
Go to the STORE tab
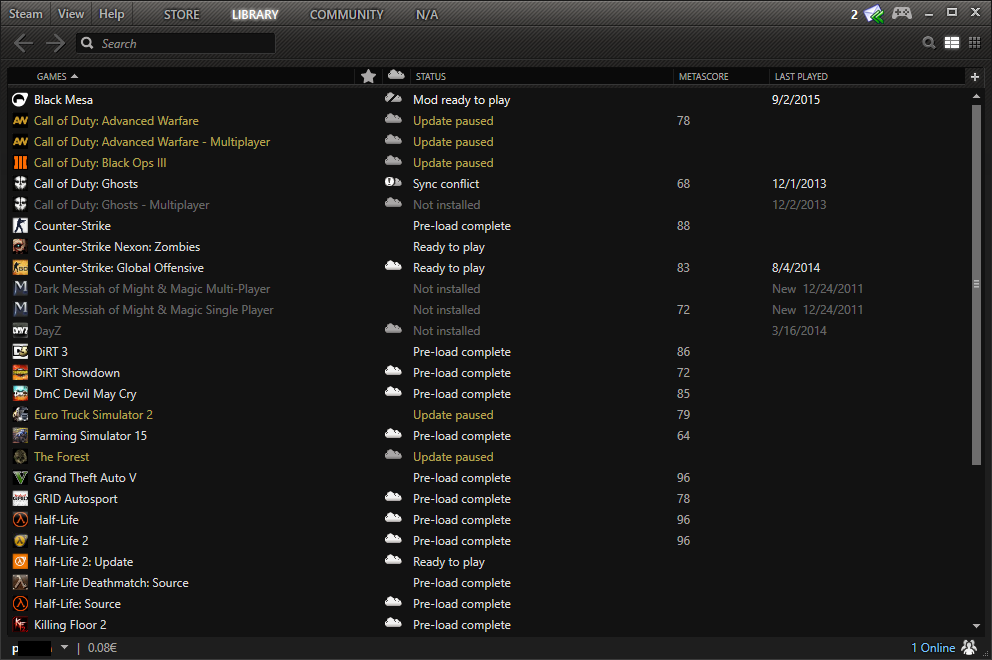[181, 15]
